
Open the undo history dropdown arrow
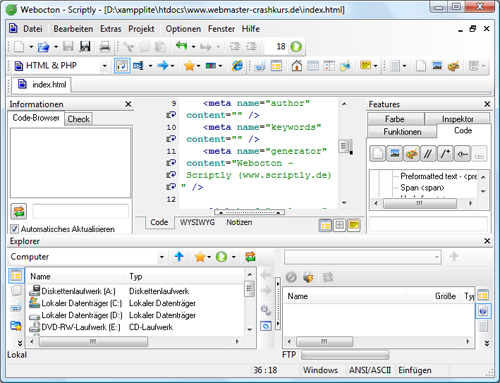(193, 47)
